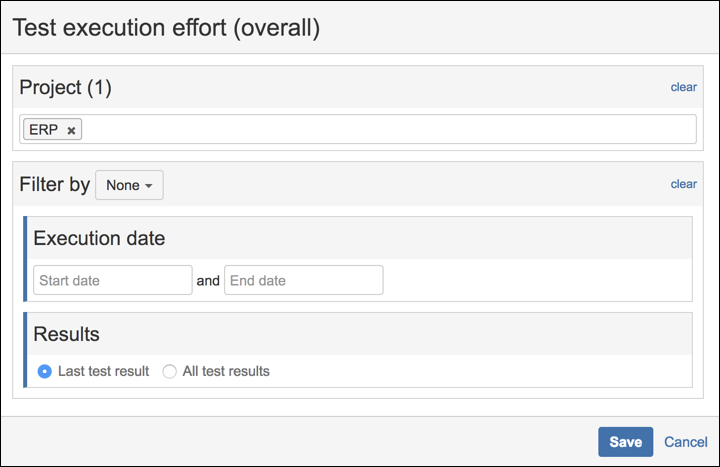Select the Last test result radio button
Screen dimensions: 720x467
(x=44, y=371)
